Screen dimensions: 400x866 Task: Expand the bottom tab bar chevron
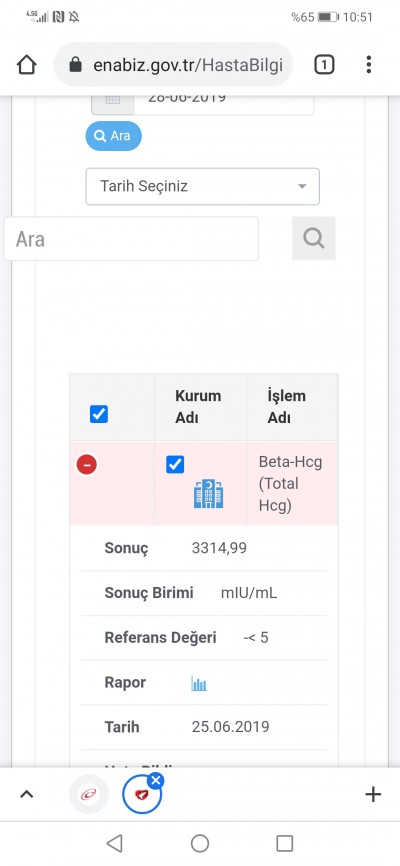click(27, 794)
